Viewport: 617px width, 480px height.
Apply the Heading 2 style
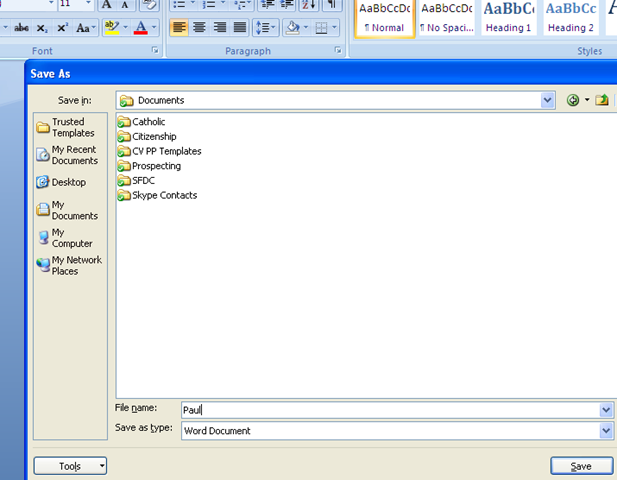click(x=571, y=18)
